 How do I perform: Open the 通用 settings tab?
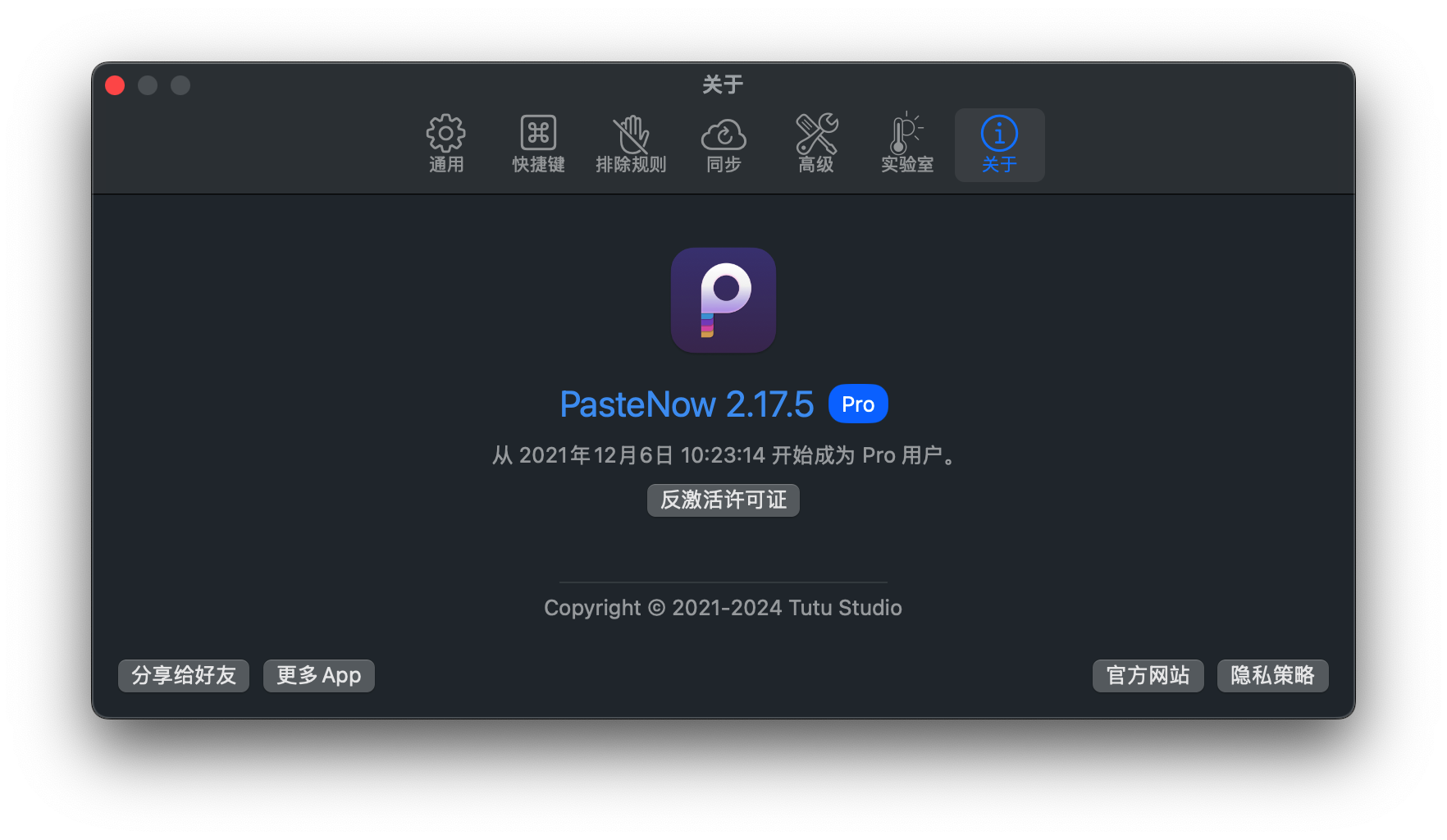click(x=445, y=144)
